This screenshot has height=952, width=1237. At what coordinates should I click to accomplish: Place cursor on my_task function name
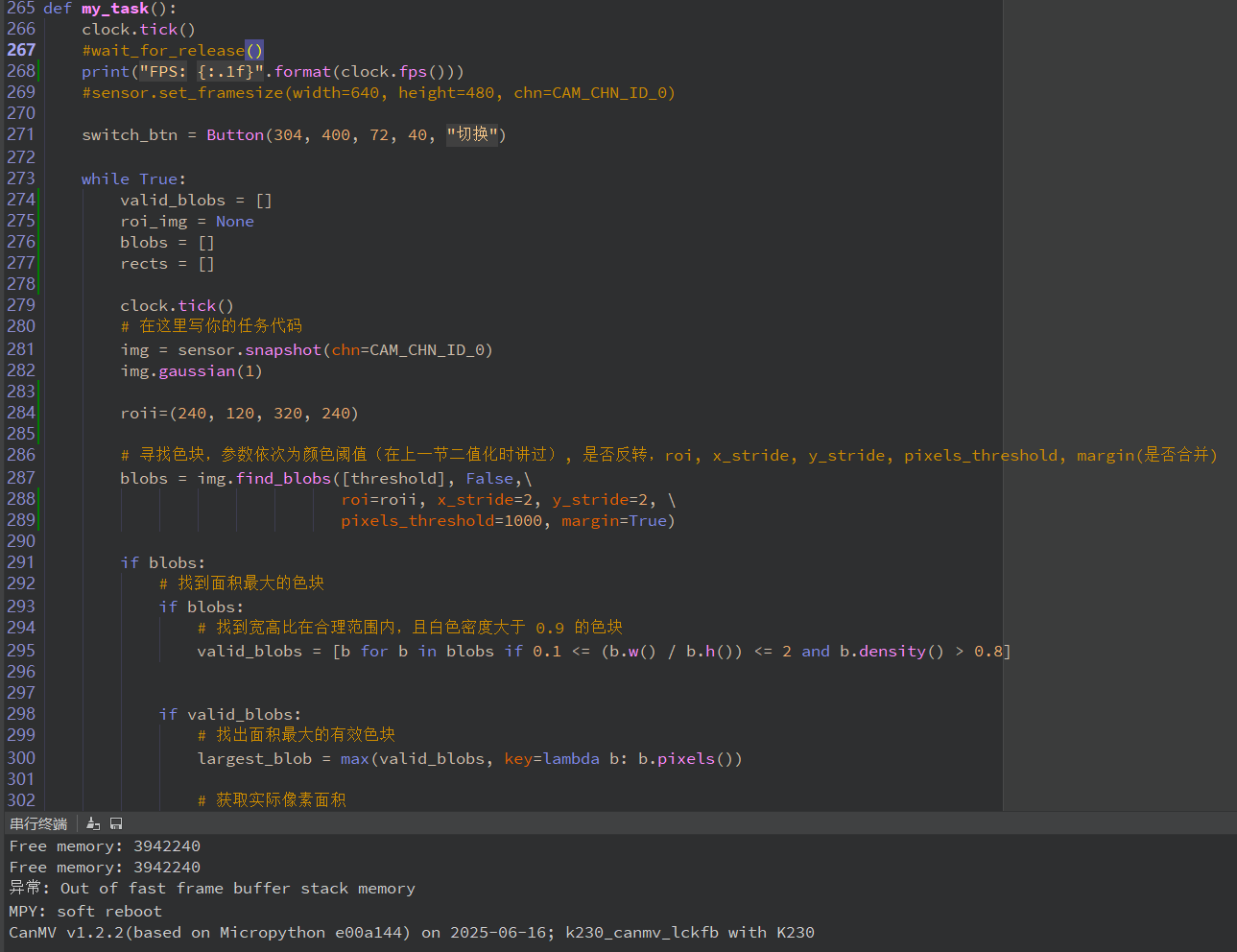tap(114, 9)
